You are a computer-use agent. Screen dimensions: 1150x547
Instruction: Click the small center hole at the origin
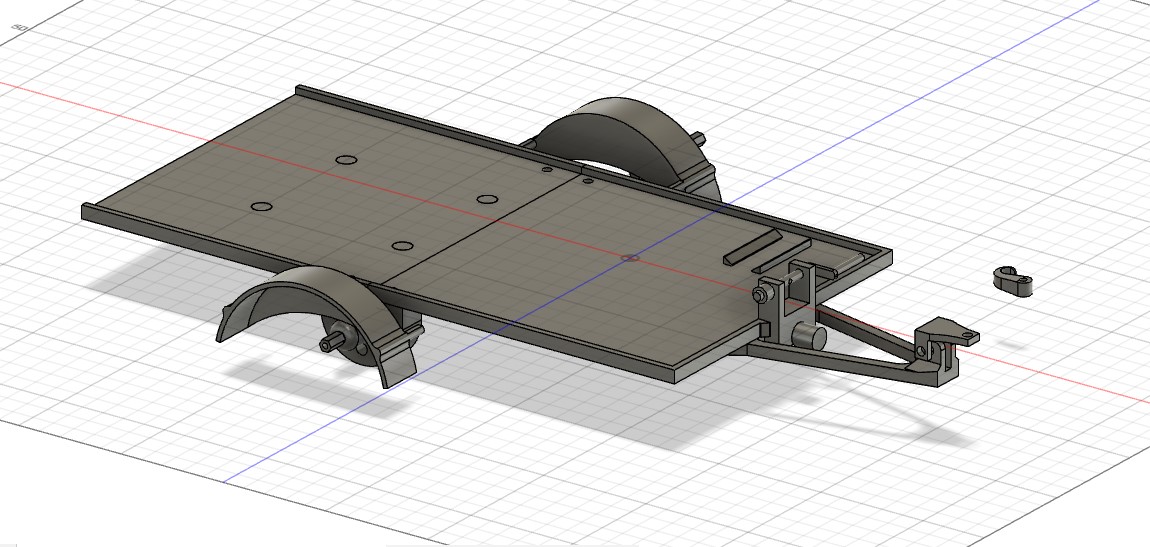(x=629, y=258)
